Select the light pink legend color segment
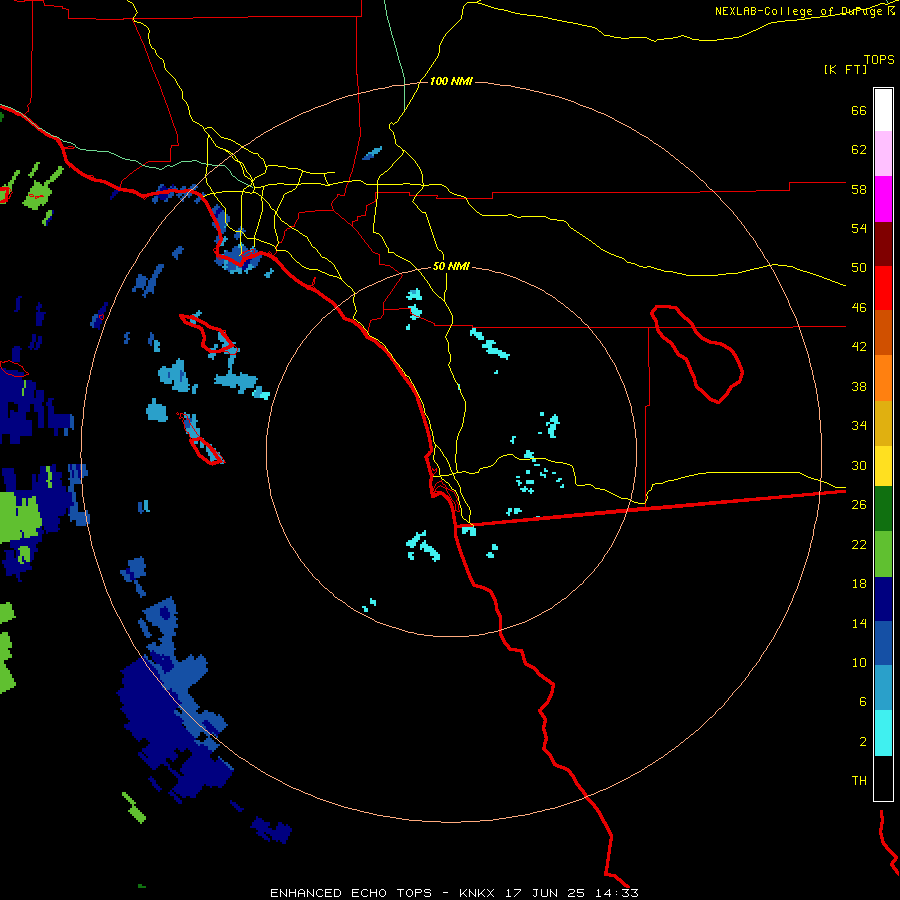This screenshot has width=900, height=900. [883, 153]
